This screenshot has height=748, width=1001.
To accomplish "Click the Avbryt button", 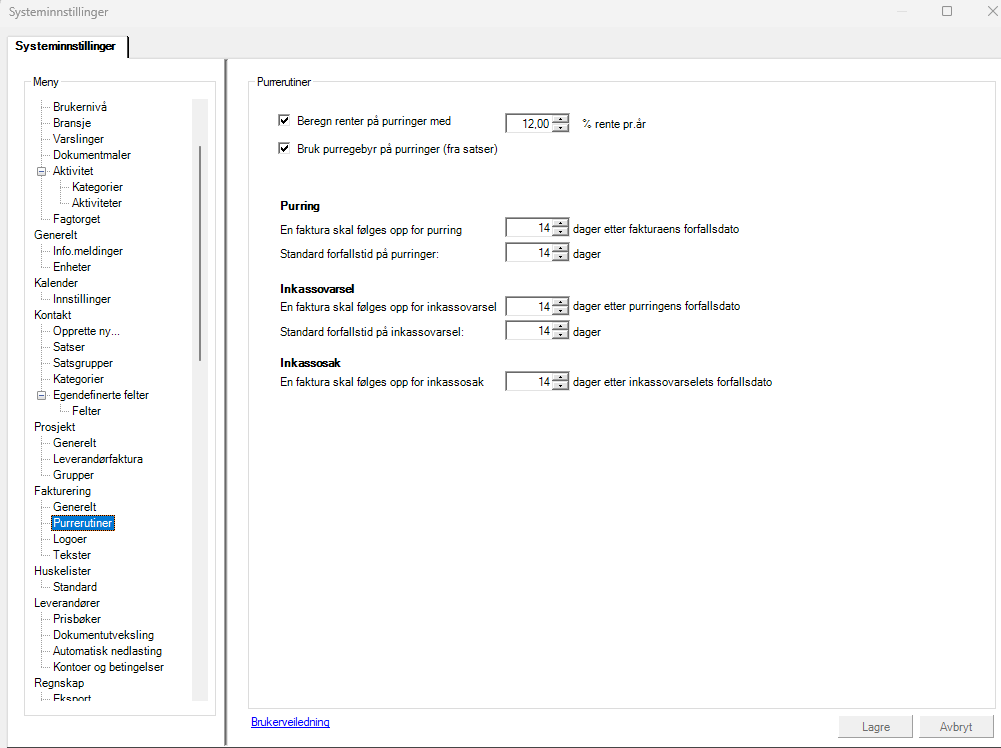I will click(956, 726).
